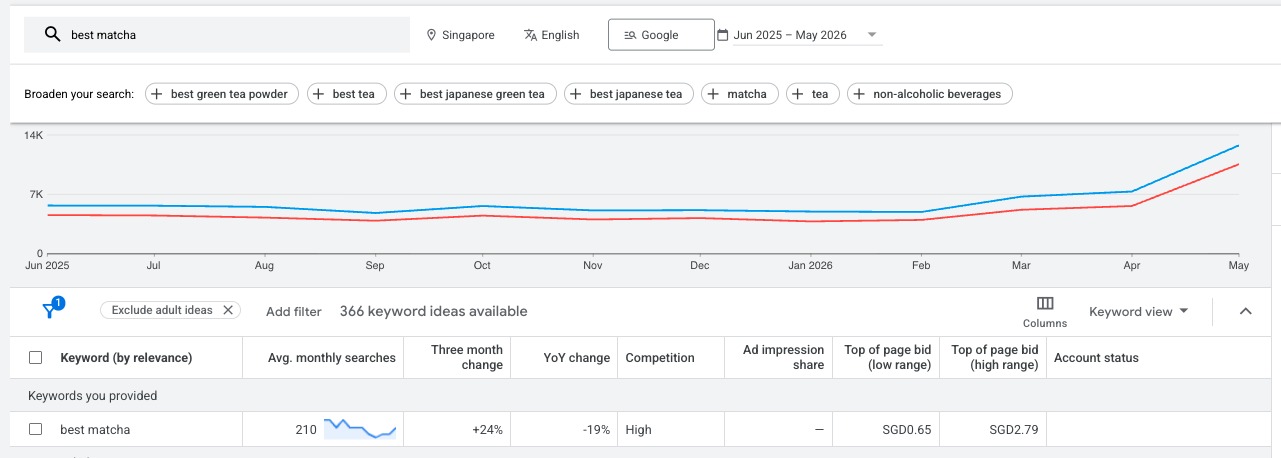Image resolution: width=1281 pixels, height=458 pixels.
Task: Sort by Competition column header
Action: tap(660, 357)
